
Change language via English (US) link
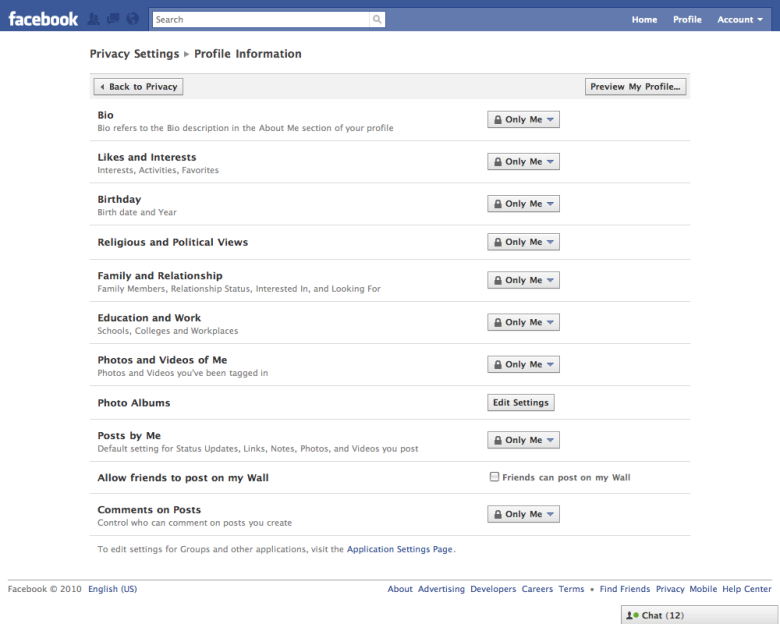[x=112, y=589]
